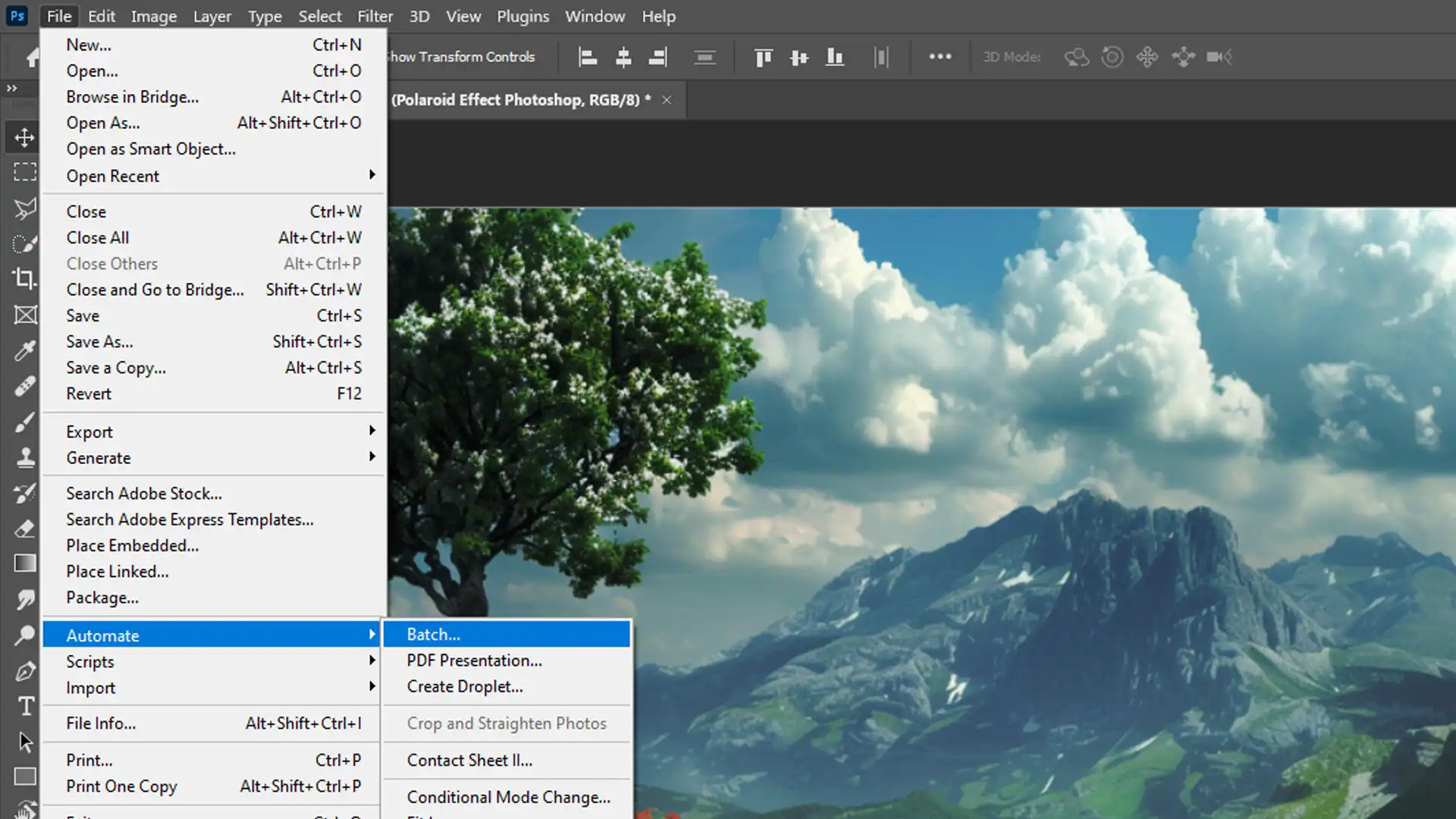The image size is (1456, 819).
Task: Select the Eyedropper tool
Action: [24, 350]
